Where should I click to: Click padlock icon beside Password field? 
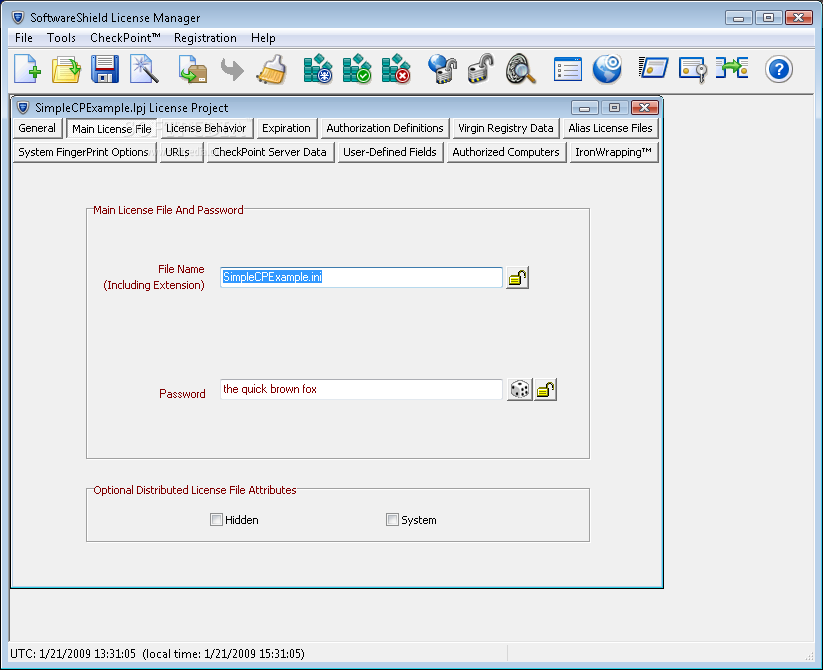(545, 390)
